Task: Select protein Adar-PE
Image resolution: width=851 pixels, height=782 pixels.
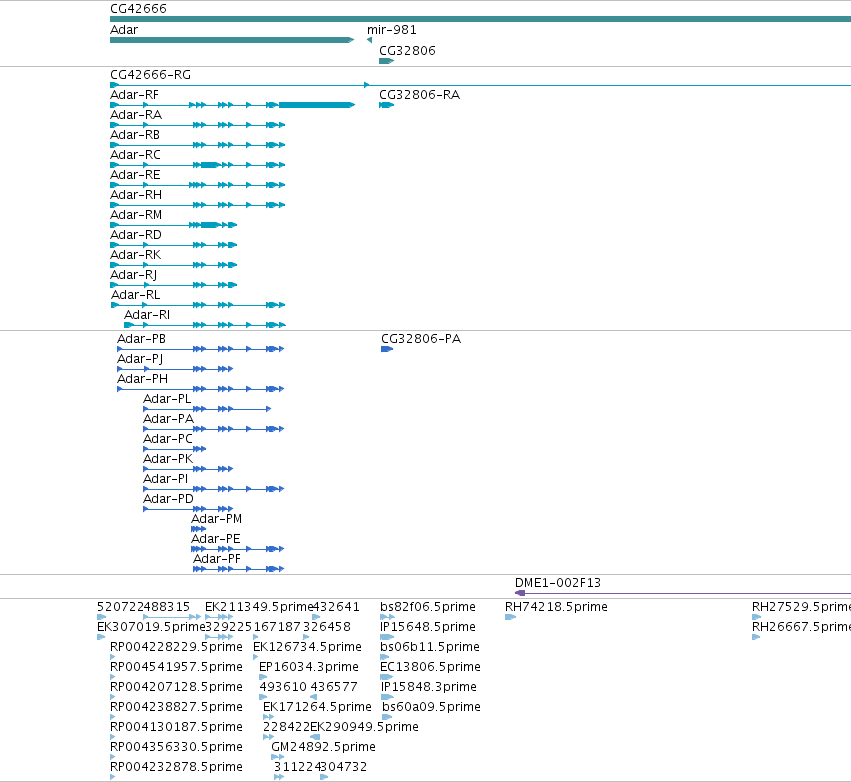Action: click(x=215, y=539)
